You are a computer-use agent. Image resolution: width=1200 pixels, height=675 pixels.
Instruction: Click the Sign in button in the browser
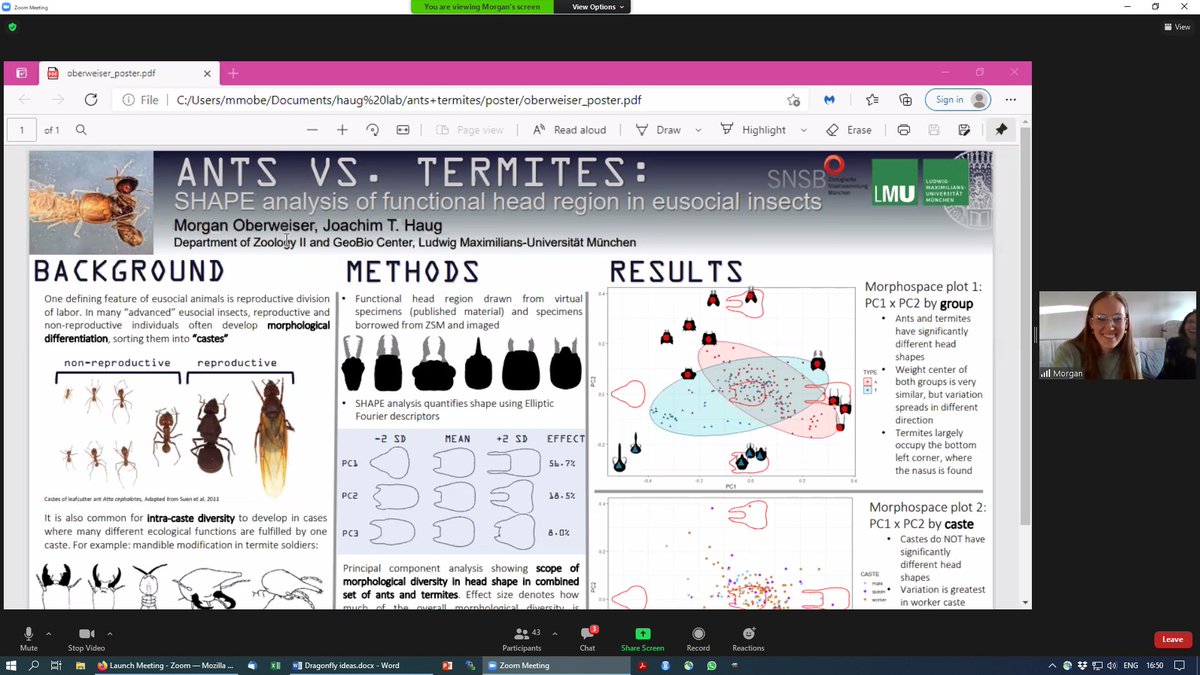point(957,100)
